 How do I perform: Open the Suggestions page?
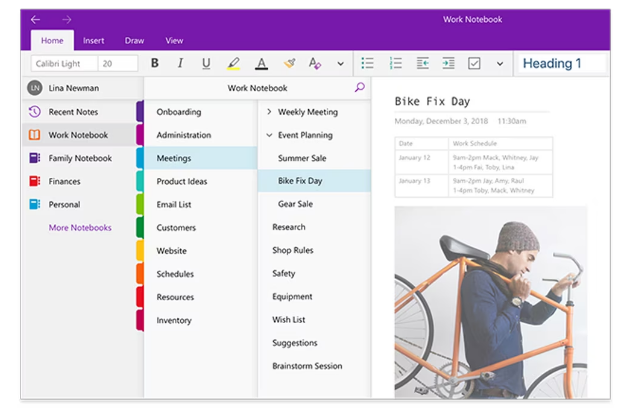click(315, 343)
